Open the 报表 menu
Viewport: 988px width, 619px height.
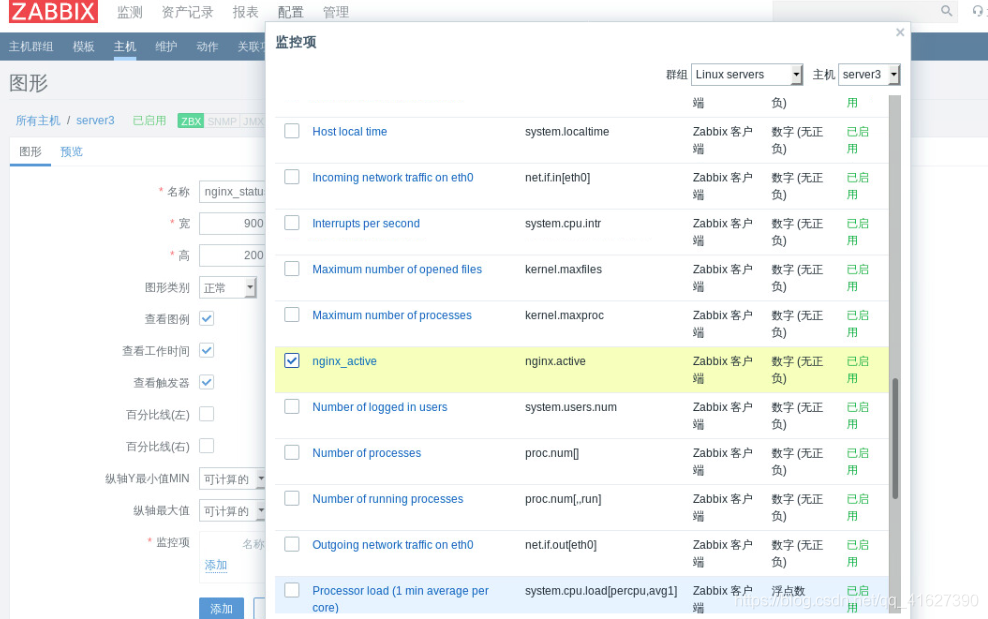click(x=246, y=12)
